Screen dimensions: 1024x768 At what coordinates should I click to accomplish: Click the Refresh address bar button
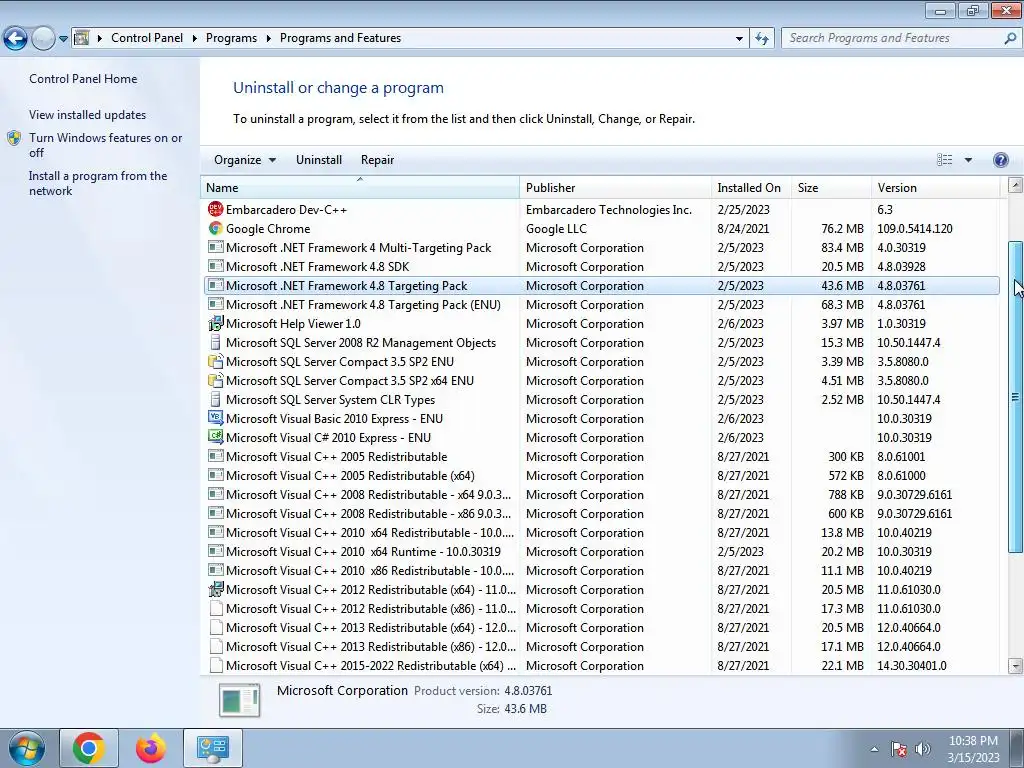[x=761, y=39]
